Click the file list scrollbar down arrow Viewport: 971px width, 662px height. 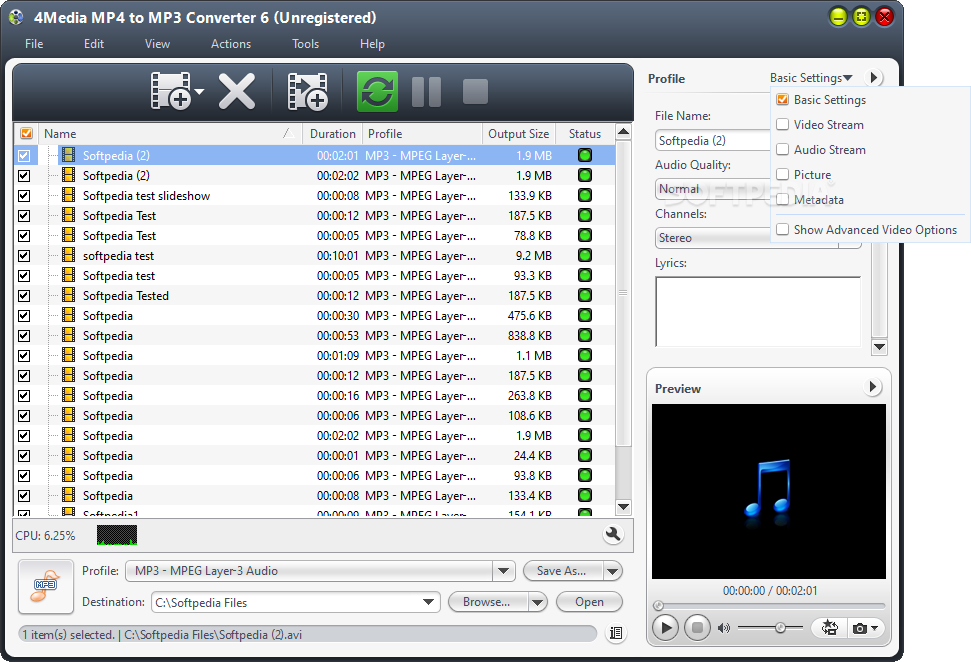(x=624, y=507)
